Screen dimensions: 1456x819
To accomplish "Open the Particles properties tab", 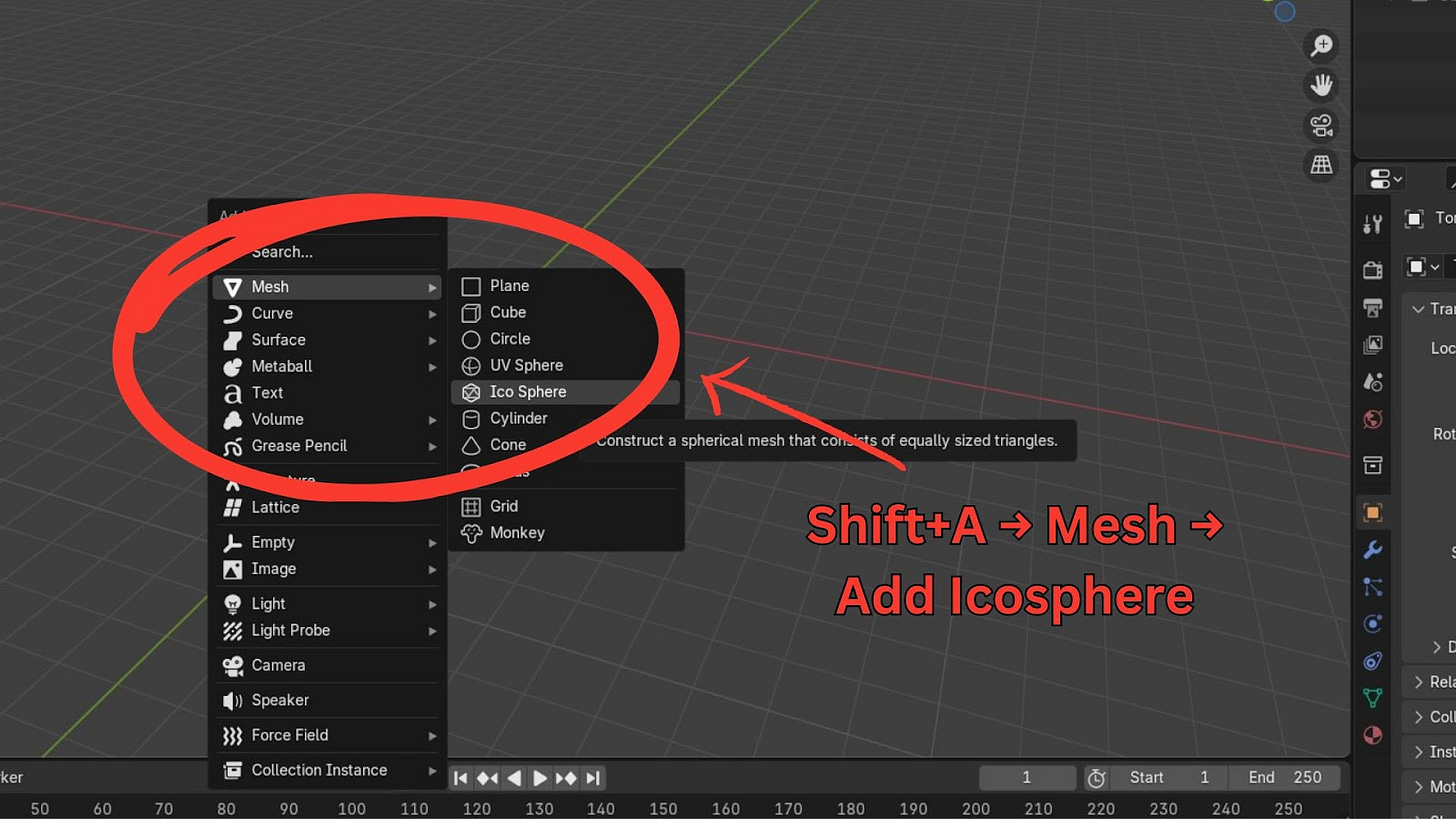I will 1373,587.
